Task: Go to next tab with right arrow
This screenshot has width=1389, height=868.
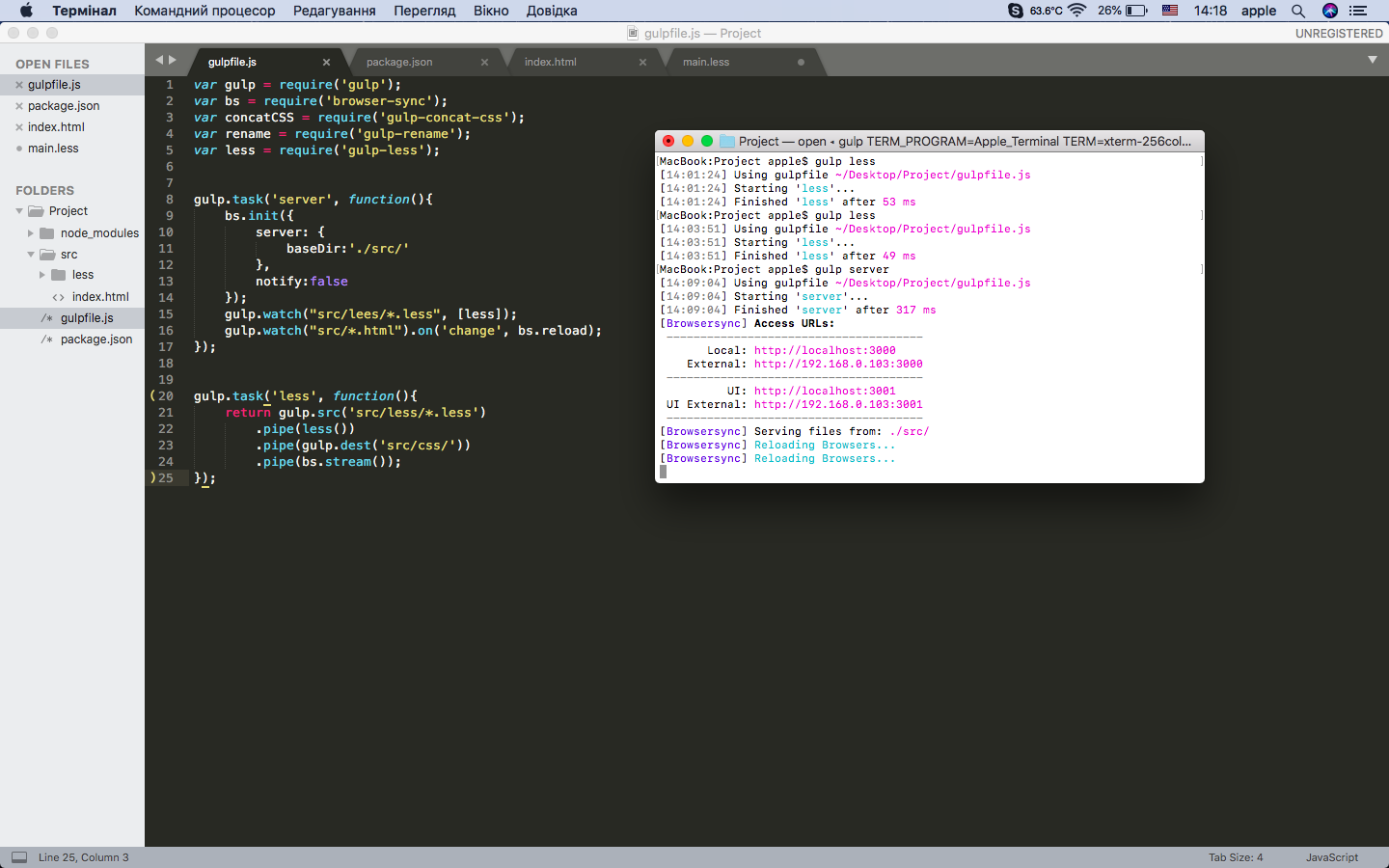Action: 173,60
